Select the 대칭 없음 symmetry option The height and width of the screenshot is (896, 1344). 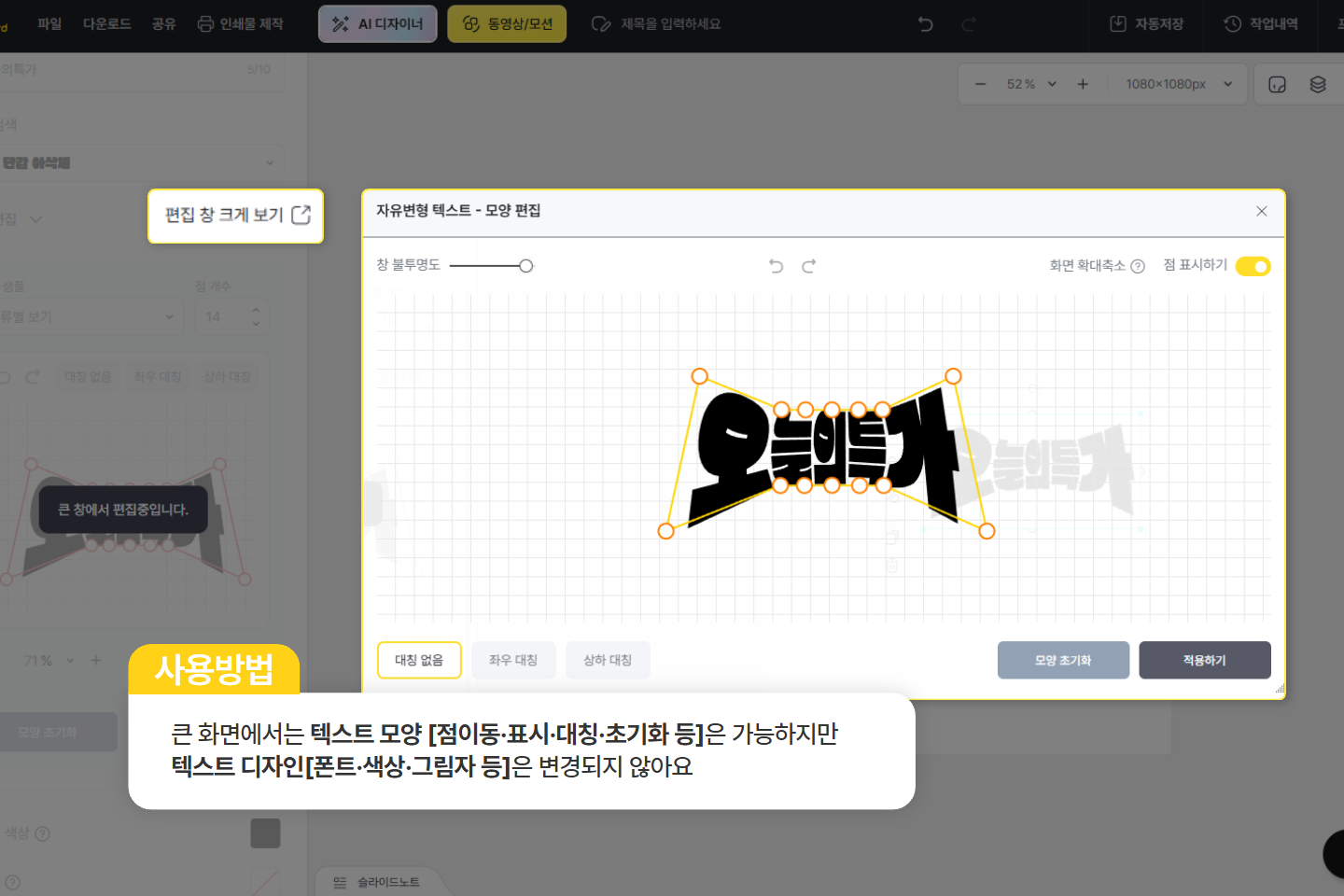point(419,660)
